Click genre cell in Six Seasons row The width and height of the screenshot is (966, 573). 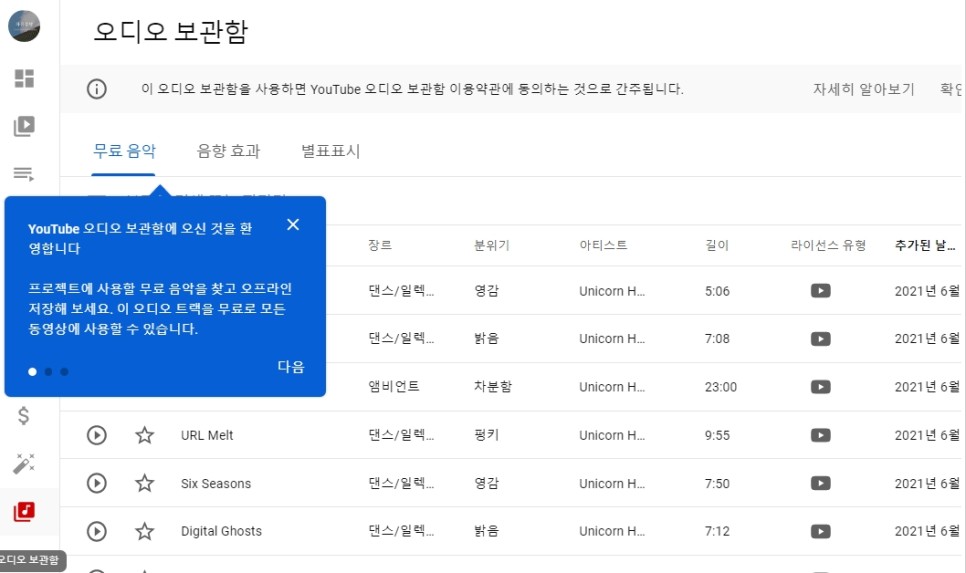[401, 483]
